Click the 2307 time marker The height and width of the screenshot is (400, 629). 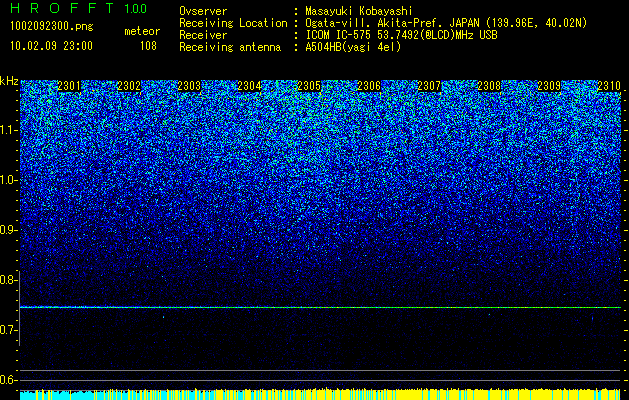pyautogui.click(x=429, y=86)
